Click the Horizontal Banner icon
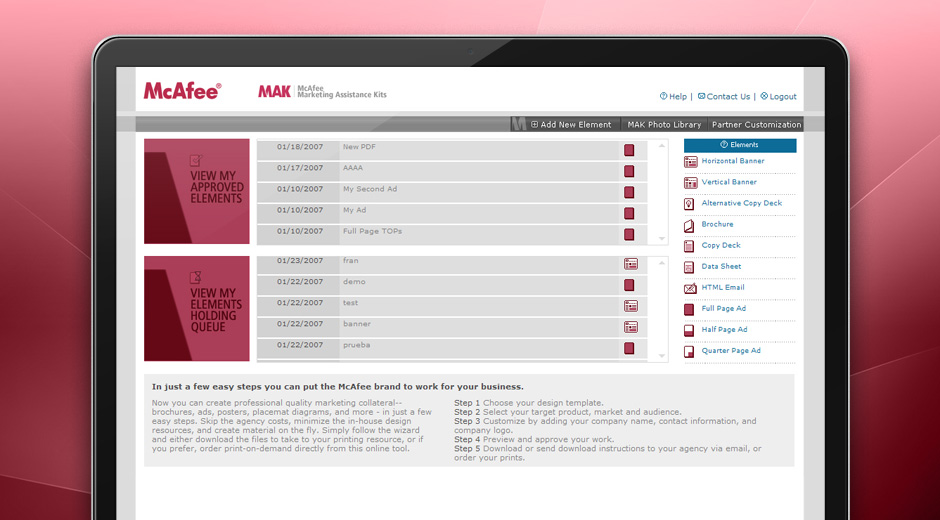 pyautogui.click(x=691, y=162)
